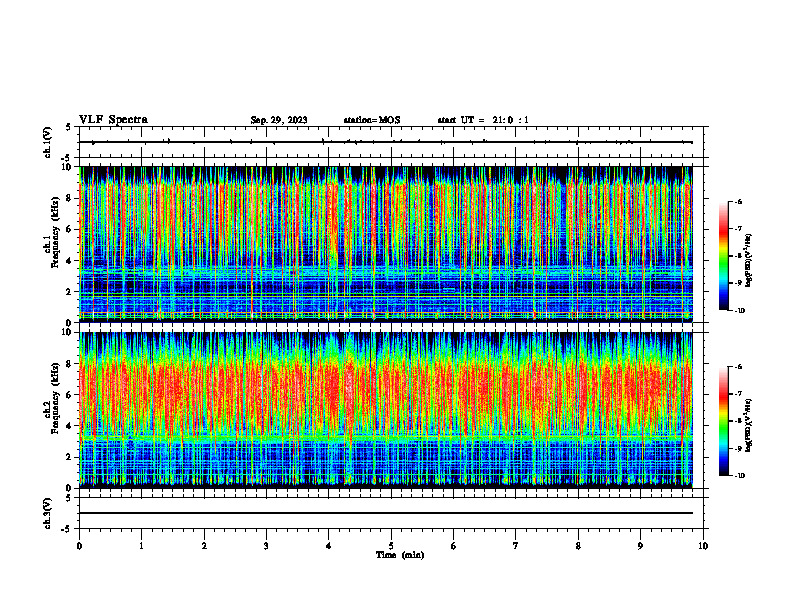Viewport: 792px width, 612px height.
Task: Click the "8" tick on the time axis
Action: click(578, 546)
